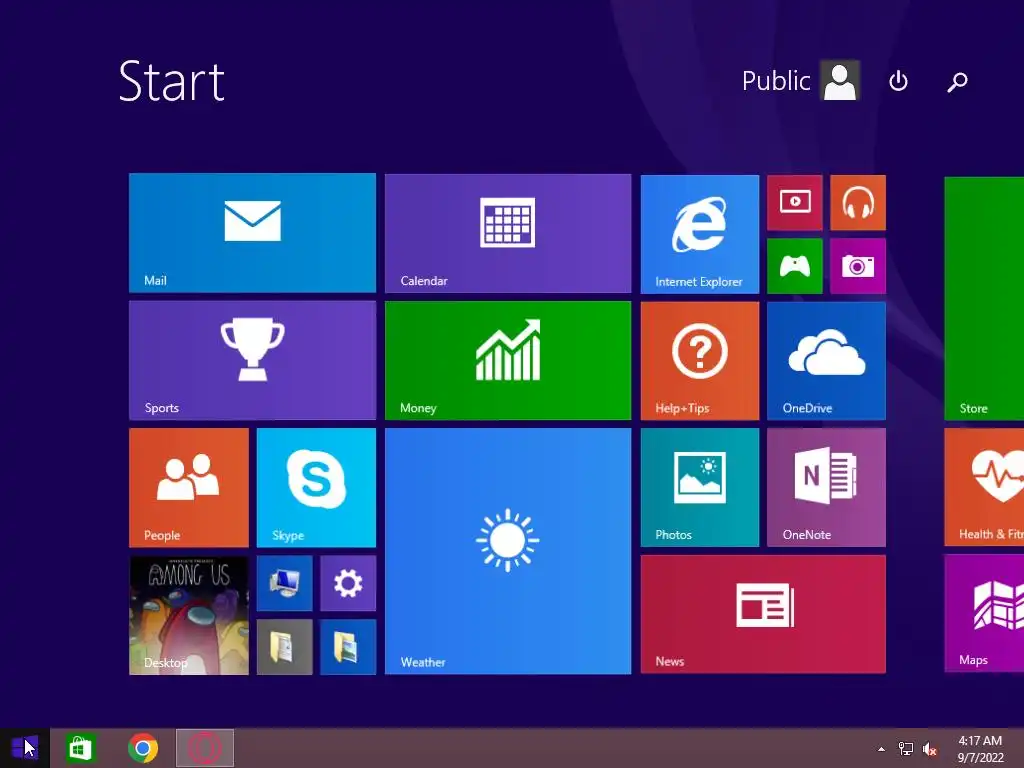This screenshot has width=1024, height=768.
Task: Open the Public user account menu
Action: tap(800, 81)
